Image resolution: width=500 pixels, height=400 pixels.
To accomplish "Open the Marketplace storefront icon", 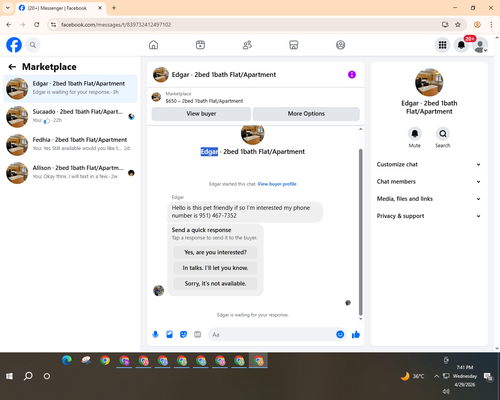I will coord(293,45).
